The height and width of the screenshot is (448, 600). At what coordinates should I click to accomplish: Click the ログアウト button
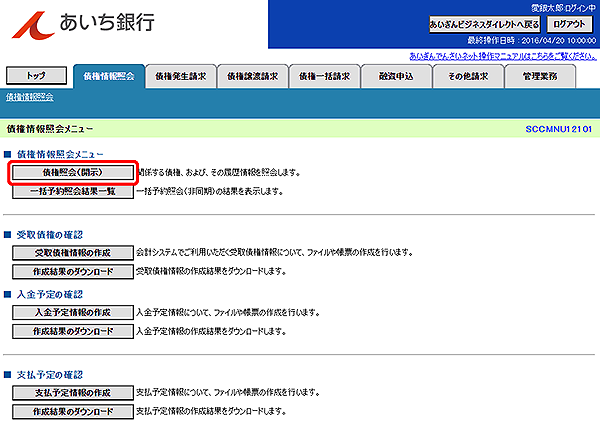click(x=569, y=24)
